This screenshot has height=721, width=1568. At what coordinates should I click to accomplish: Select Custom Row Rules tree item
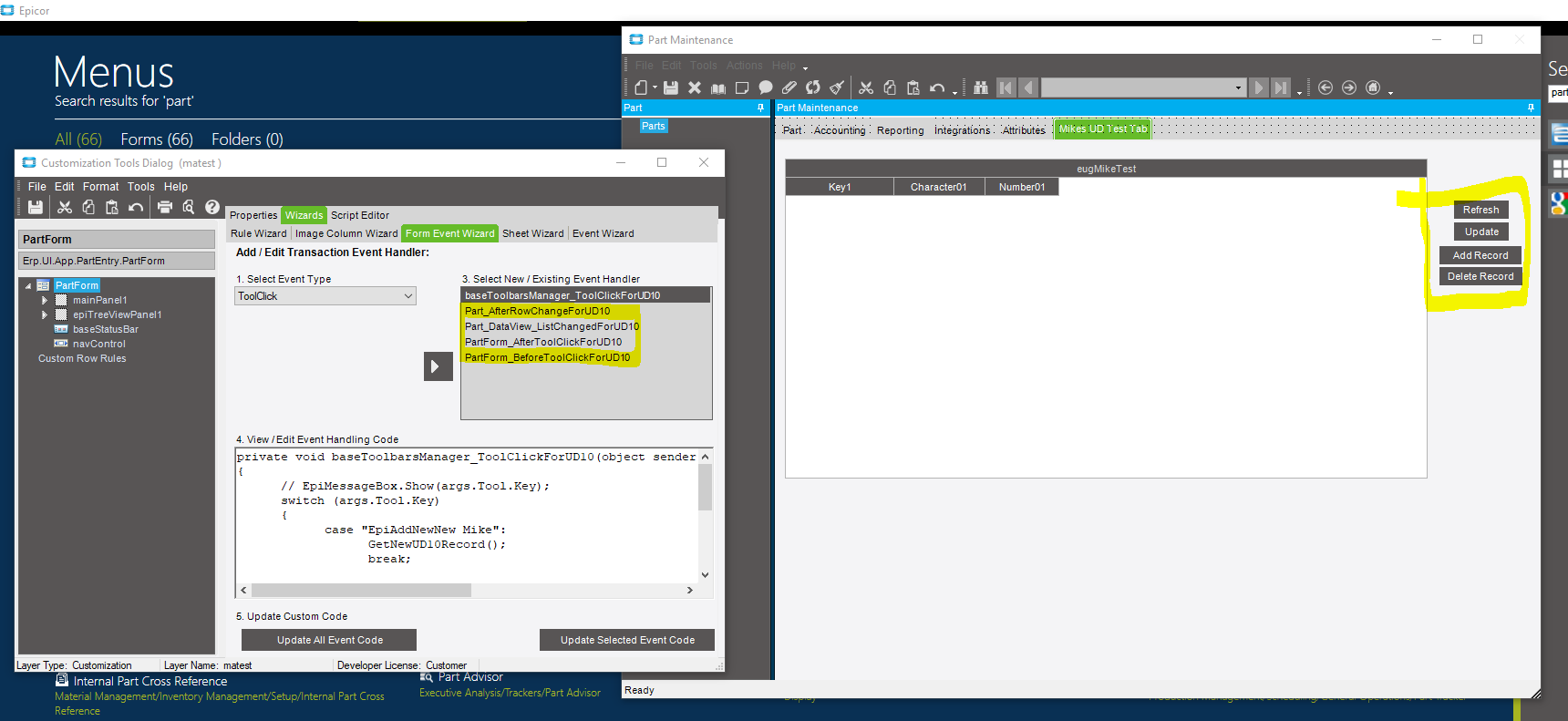[82, 358]
